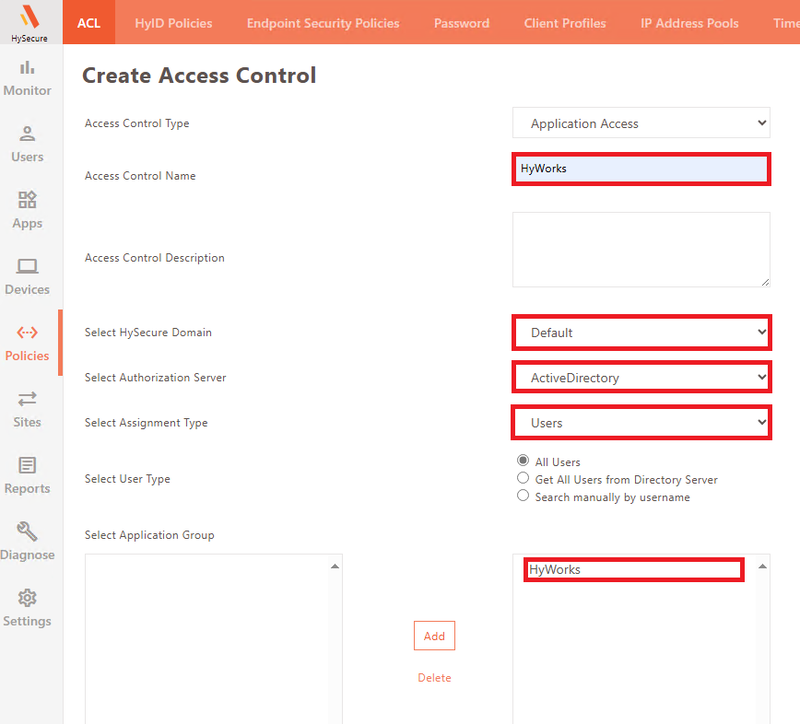Click the Apps label in sidebar
800x724 pixels.
(x=27, y=223)
